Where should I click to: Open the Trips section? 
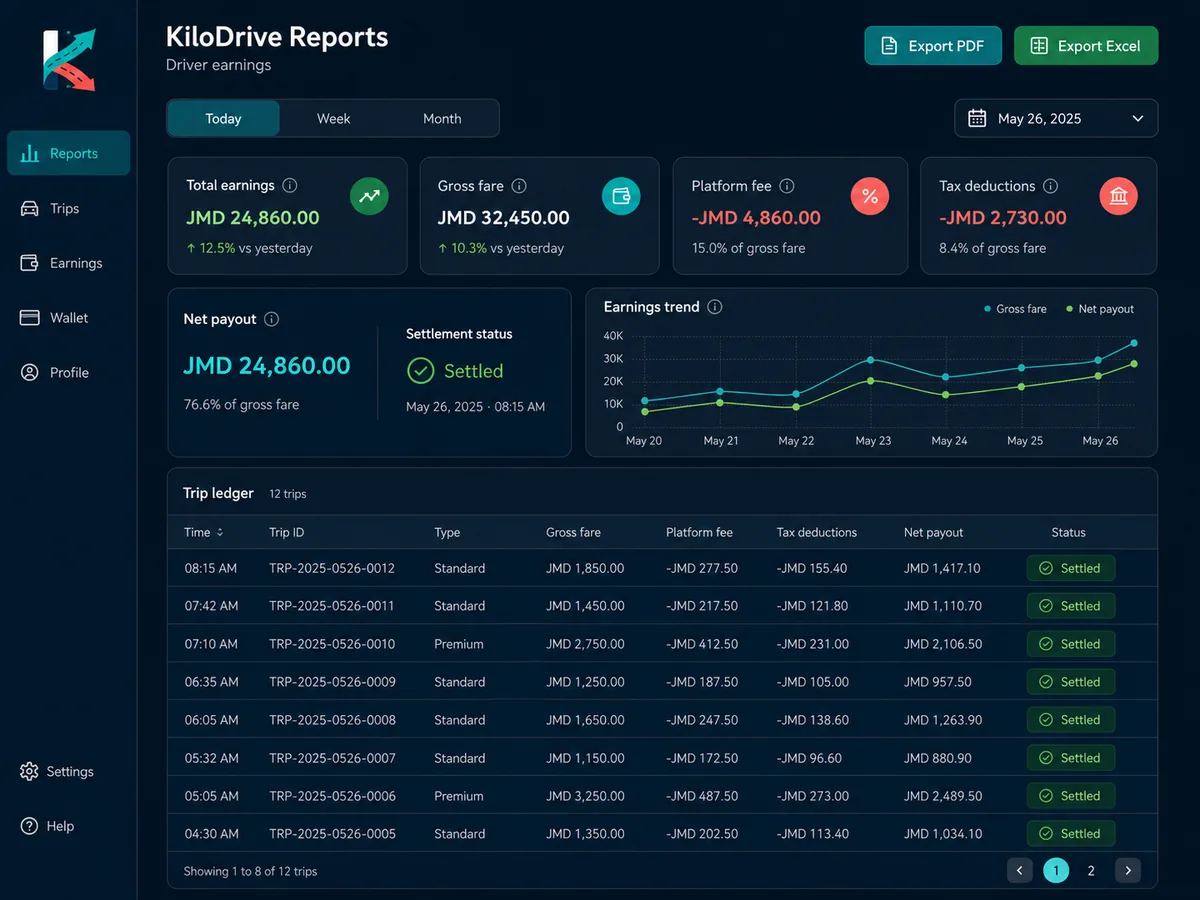point(50,208)
